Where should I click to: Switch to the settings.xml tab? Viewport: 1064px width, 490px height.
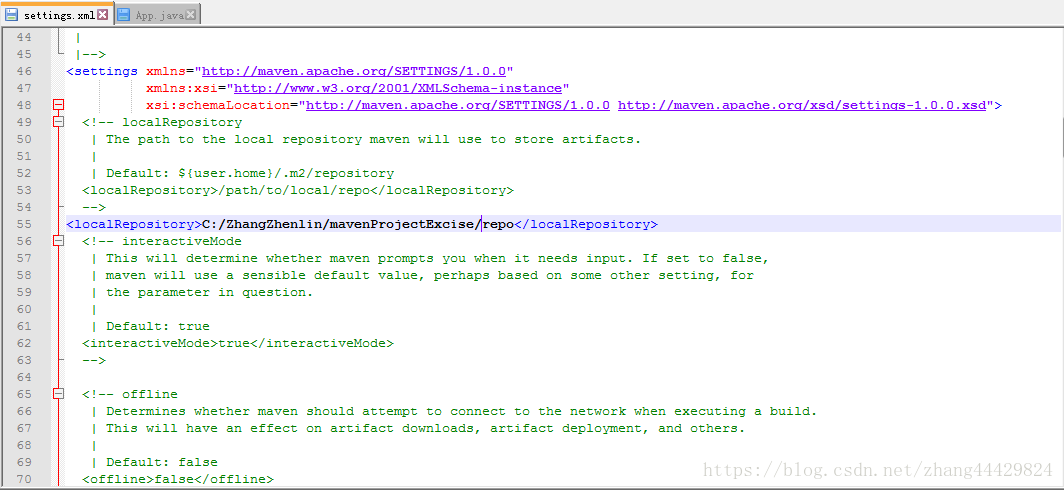point(56,14)
